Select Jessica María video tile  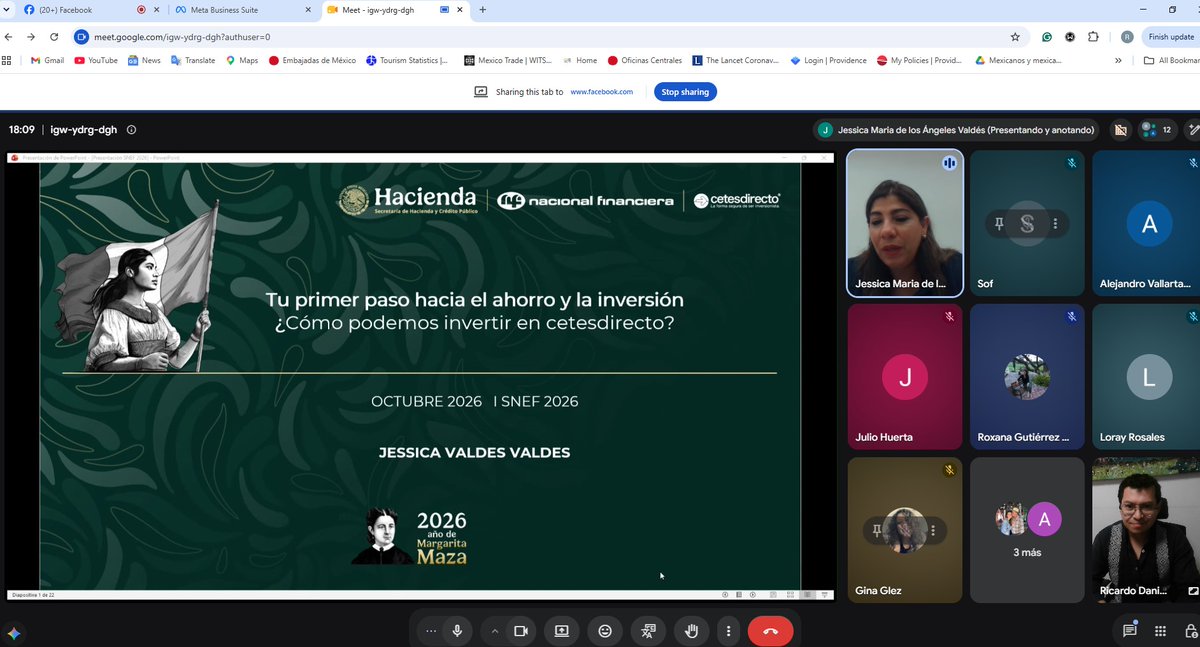click(905, 223)
